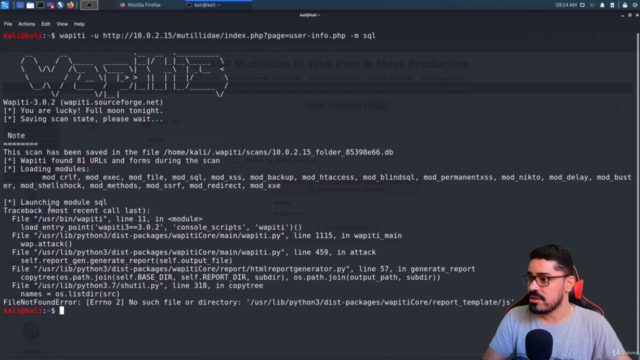Viewport: 640px width, 360px height.
Task: Click the 09:14 AM panel clock
Action: (x=566, y=5)
